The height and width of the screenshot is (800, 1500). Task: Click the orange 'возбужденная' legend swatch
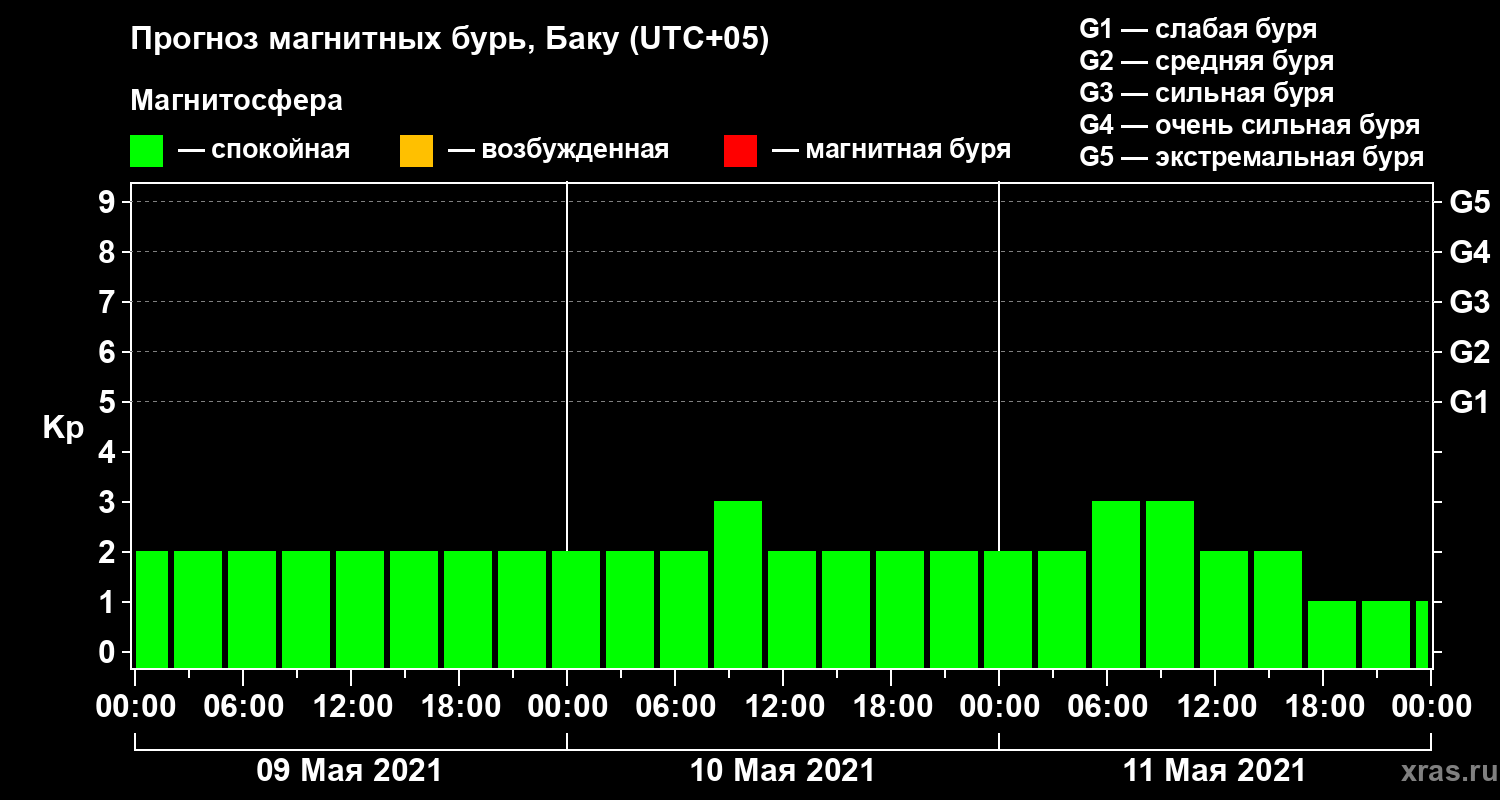[416, 151]
